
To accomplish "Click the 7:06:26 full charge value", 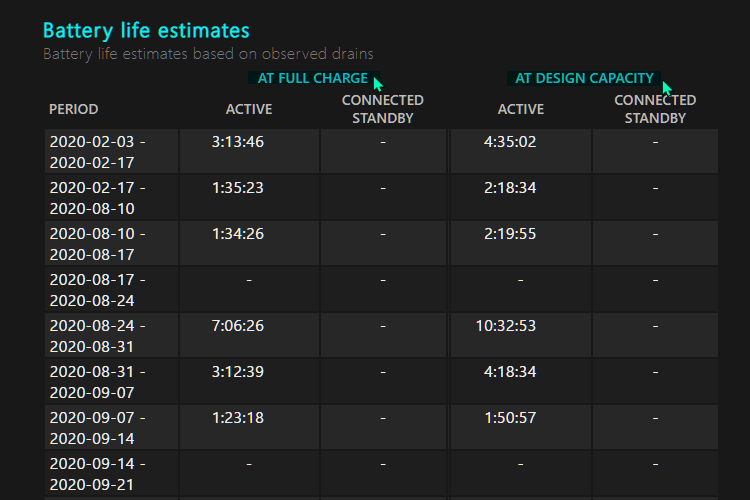I will pyautogui.click(x=238, y=326).
